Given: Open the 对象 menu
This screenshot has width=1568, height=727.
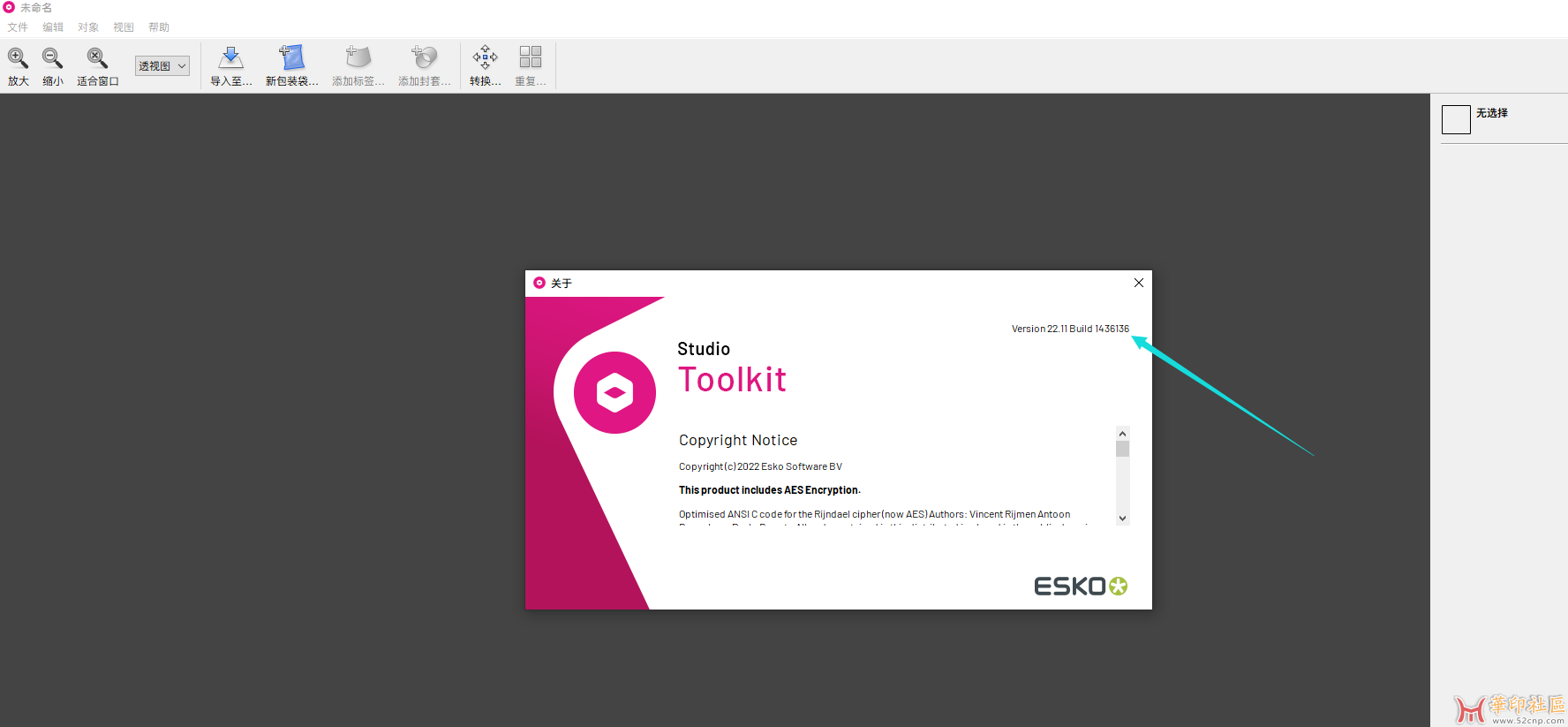Looking at the screenshot, I should tap(88, 27).
